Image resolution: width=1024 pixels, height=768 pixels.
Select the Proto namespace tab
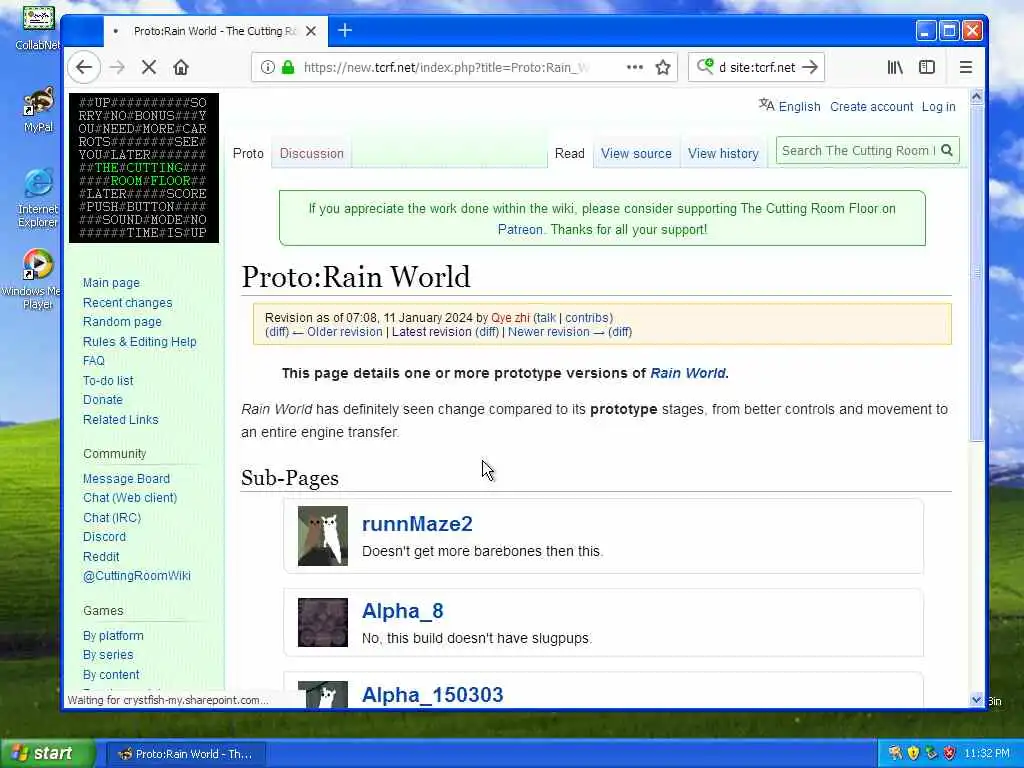(x=248, y=153)
